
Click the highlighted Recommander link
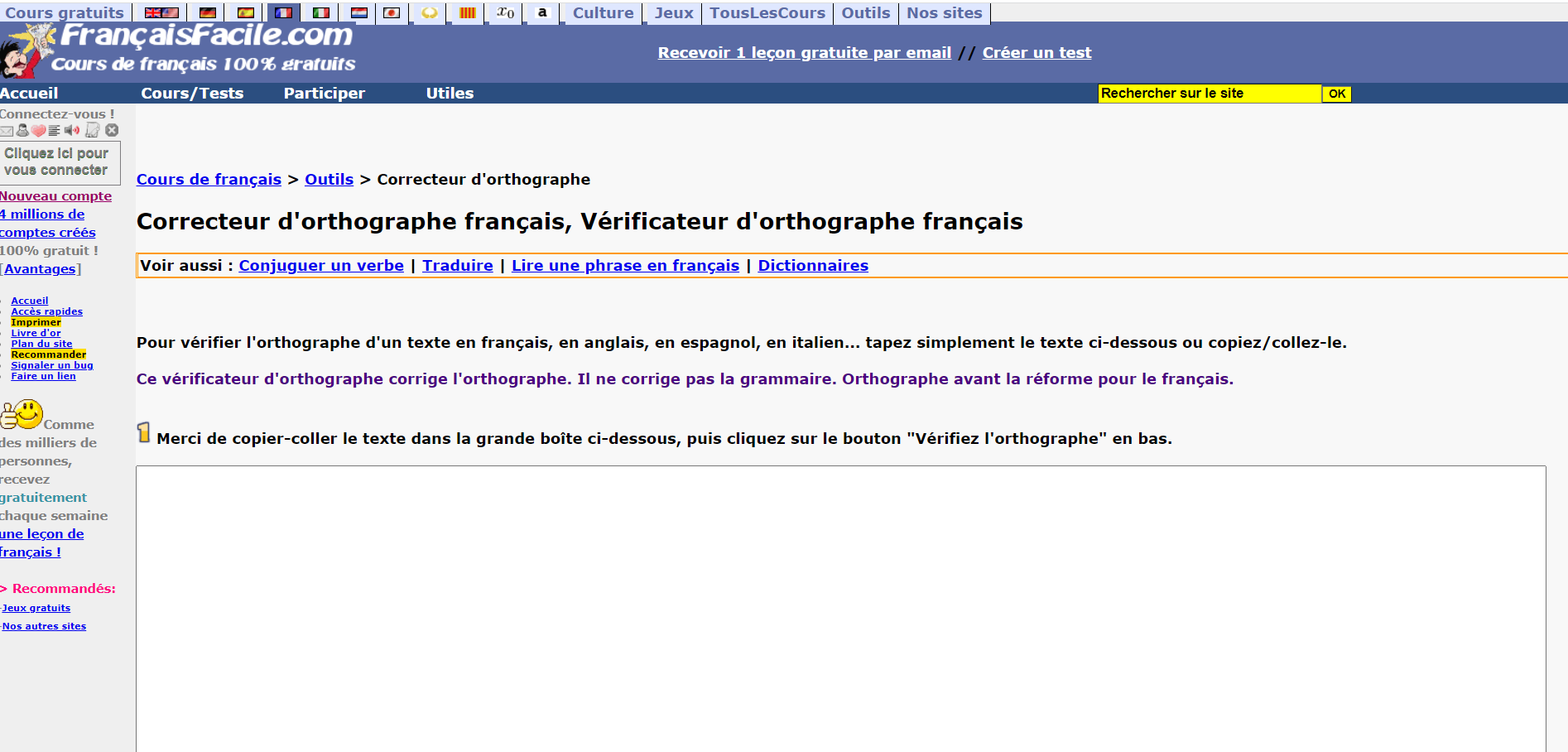point(48,354)
